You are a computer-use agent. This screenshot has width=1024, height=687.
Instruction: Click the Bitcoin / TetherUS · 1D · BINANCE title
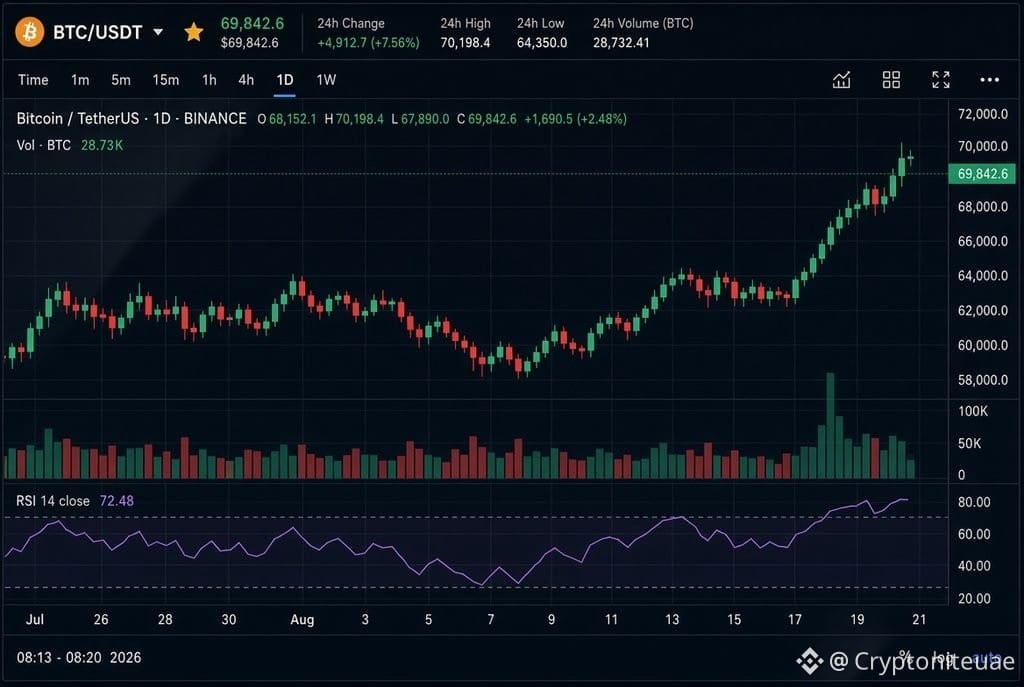point(131,118)
